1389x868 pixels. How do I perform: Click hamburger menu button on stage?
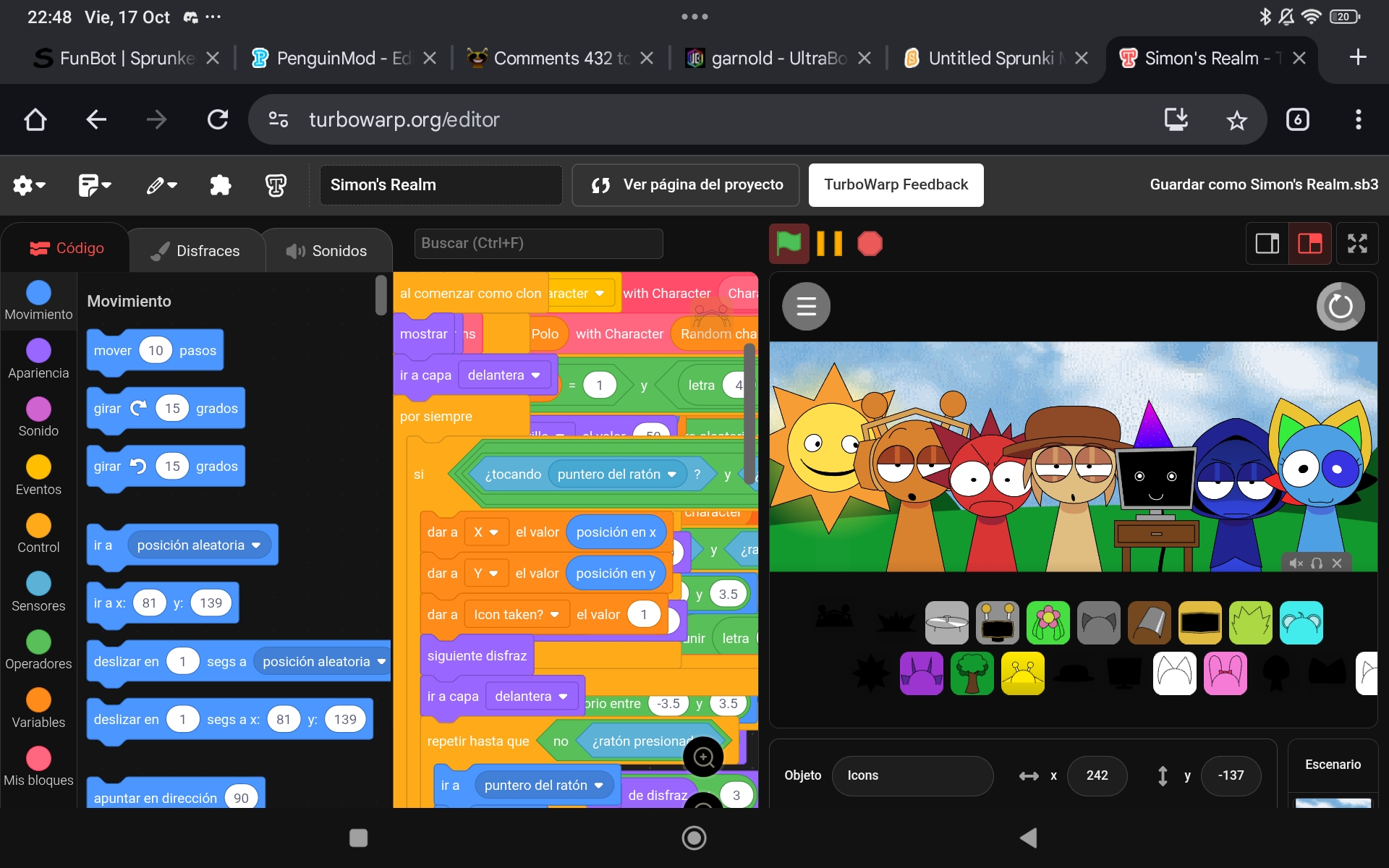click(806, 307)
